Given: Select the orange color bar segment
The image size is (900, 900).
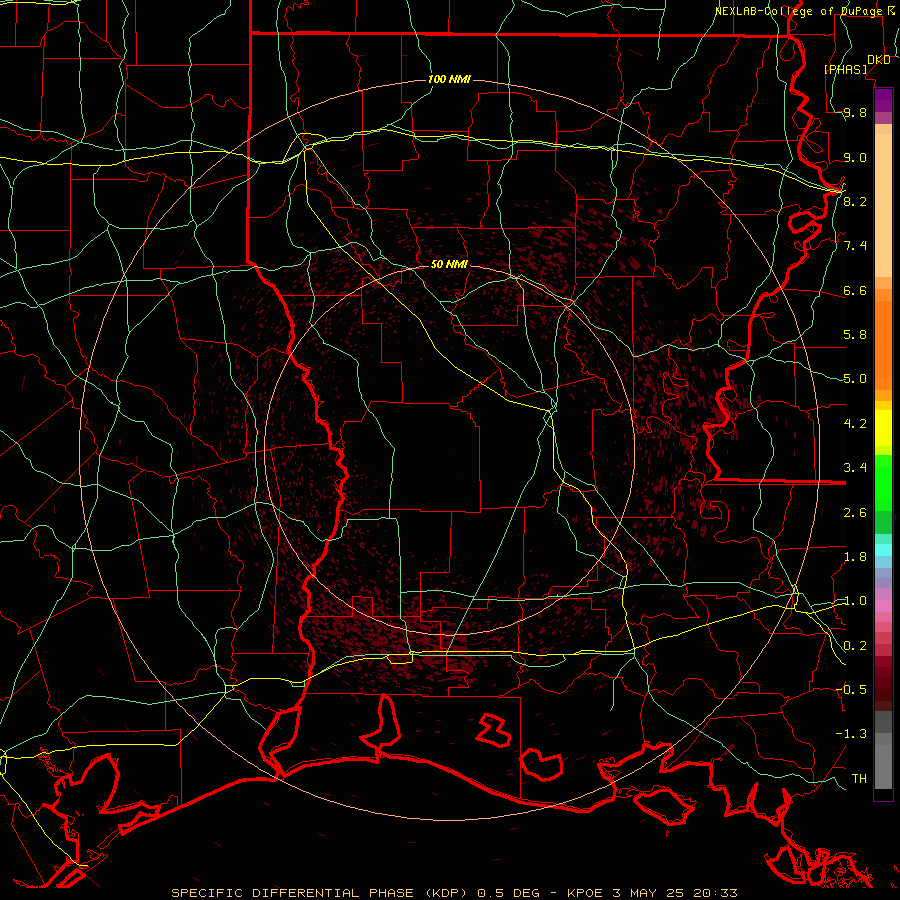Looking at the screenshot, I should (x=883, y=345).
